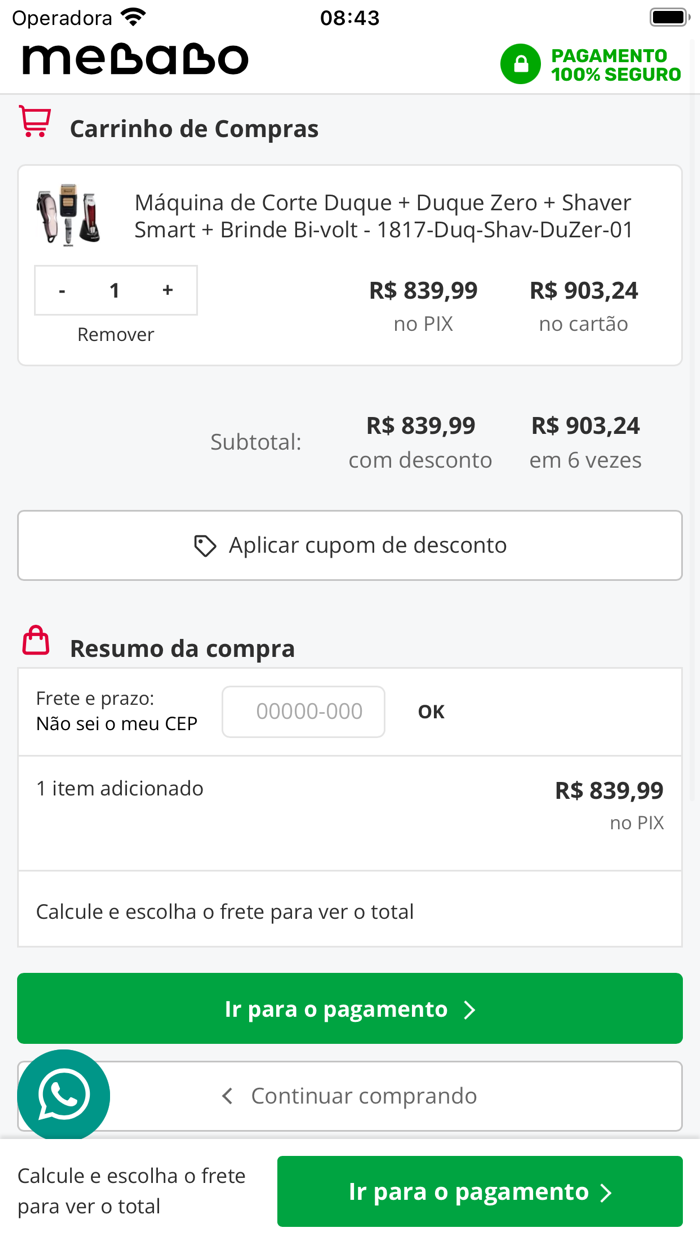
Task: Click the green Pagamento 100% Seguro padlock icon
Action: tap(521, 63)
